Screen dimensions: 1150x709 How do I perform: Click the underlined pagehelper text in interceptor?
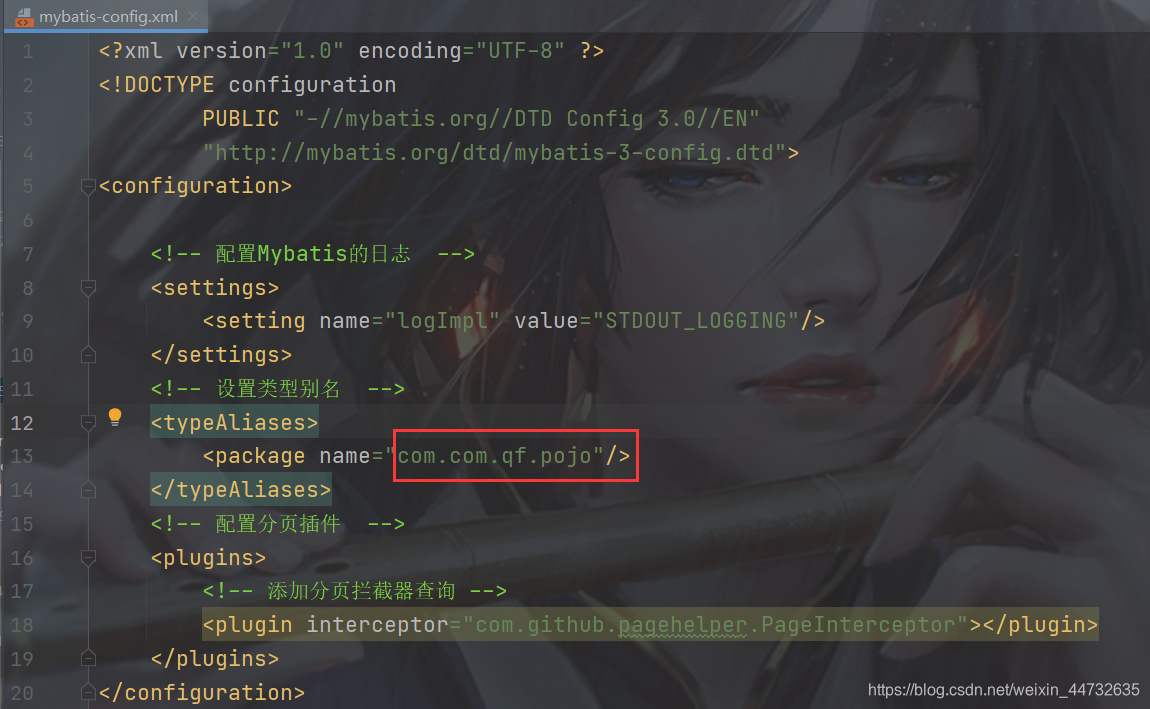coord(682,625)
